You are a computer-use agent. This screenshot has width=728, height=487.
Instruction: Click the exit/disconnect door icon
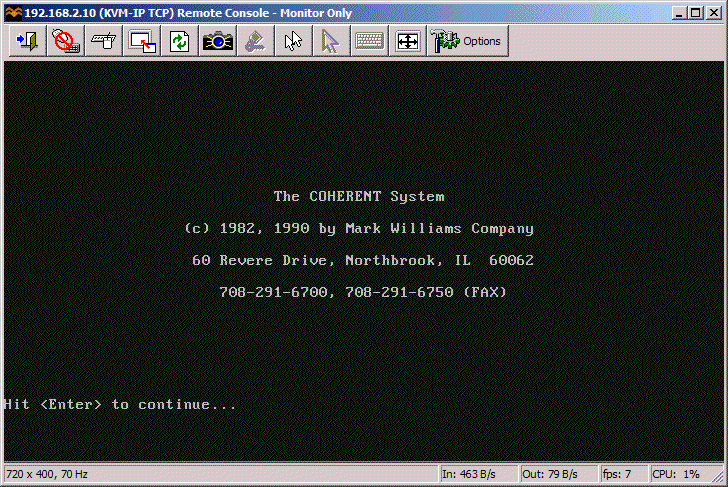(x=27, y=41)
